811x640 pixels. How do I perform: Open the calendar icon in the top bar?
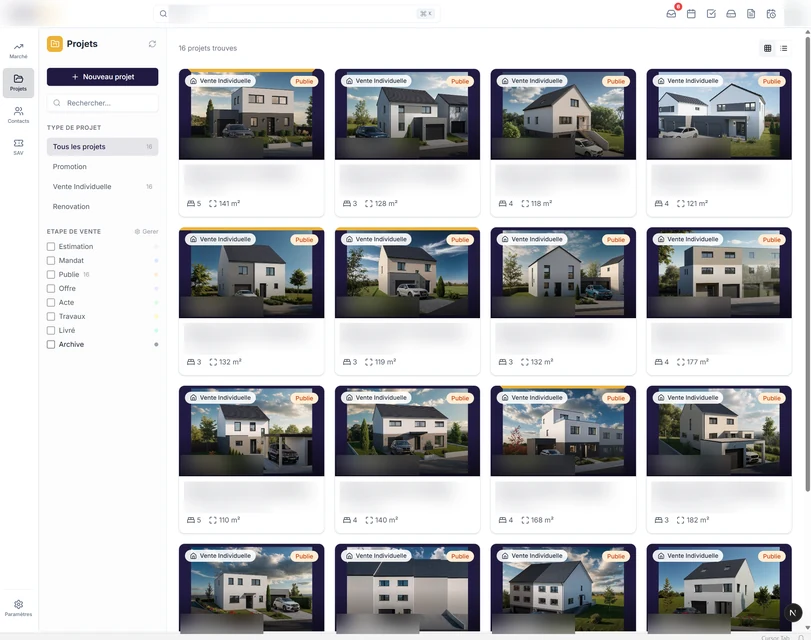tap(691, 13)
